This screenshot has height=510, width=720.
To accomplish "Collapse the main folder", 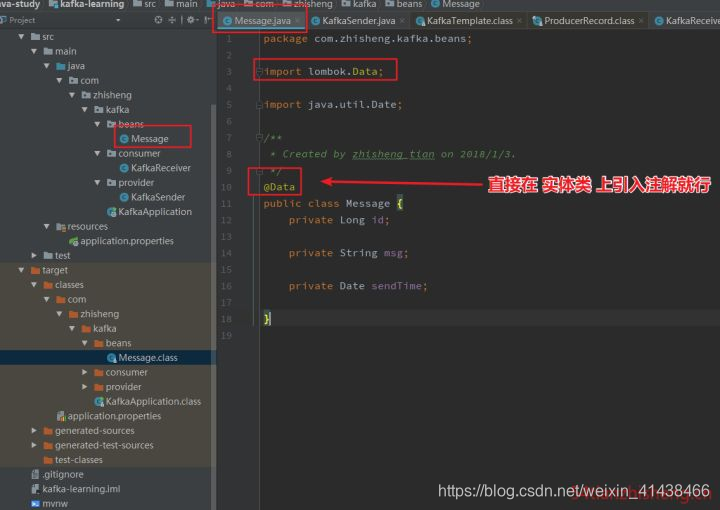I will pyautogui.click(x=34, y=51).
